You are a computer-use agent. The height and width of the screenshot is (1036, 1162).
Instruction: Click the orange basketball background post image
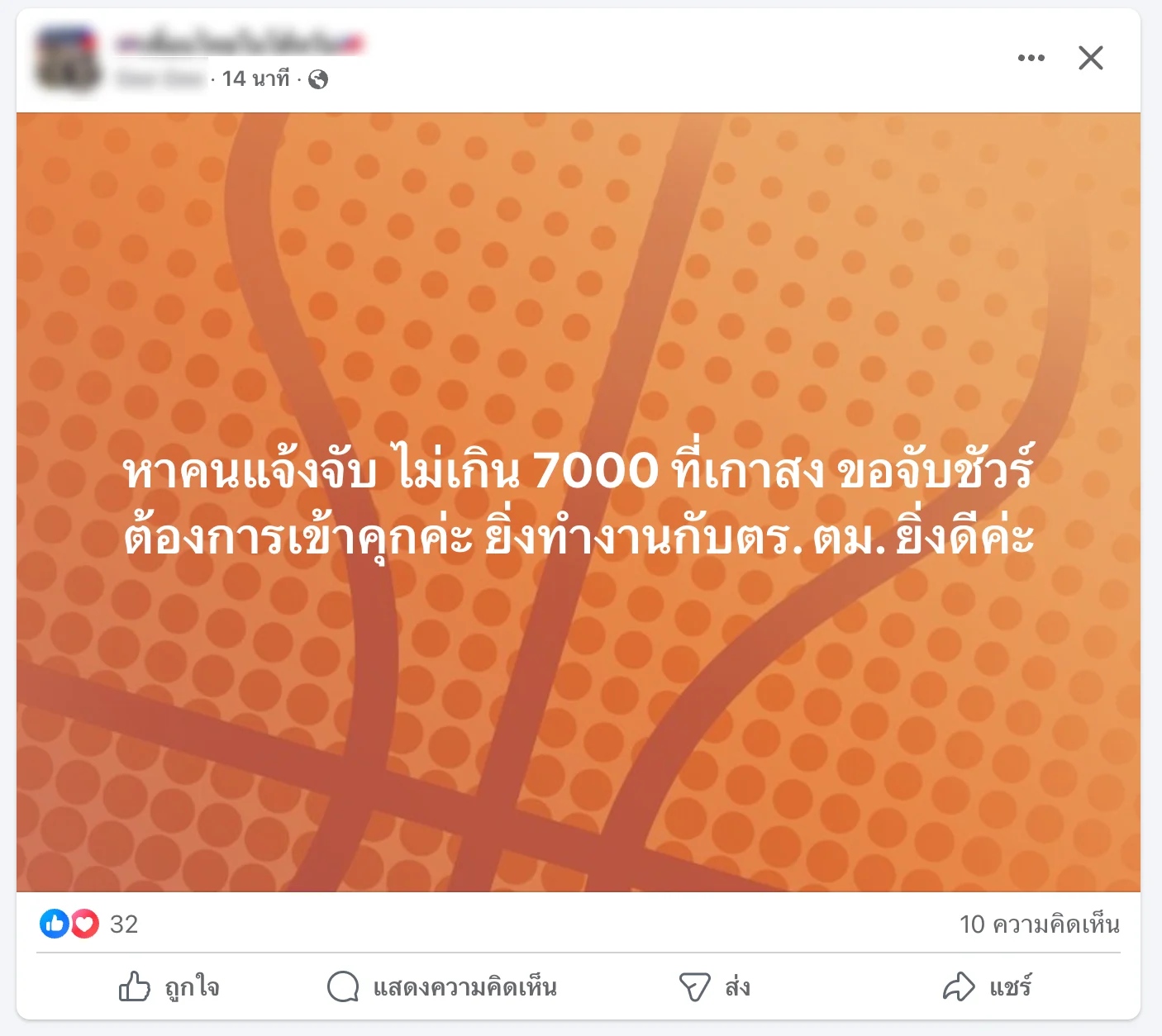point(579,702)
